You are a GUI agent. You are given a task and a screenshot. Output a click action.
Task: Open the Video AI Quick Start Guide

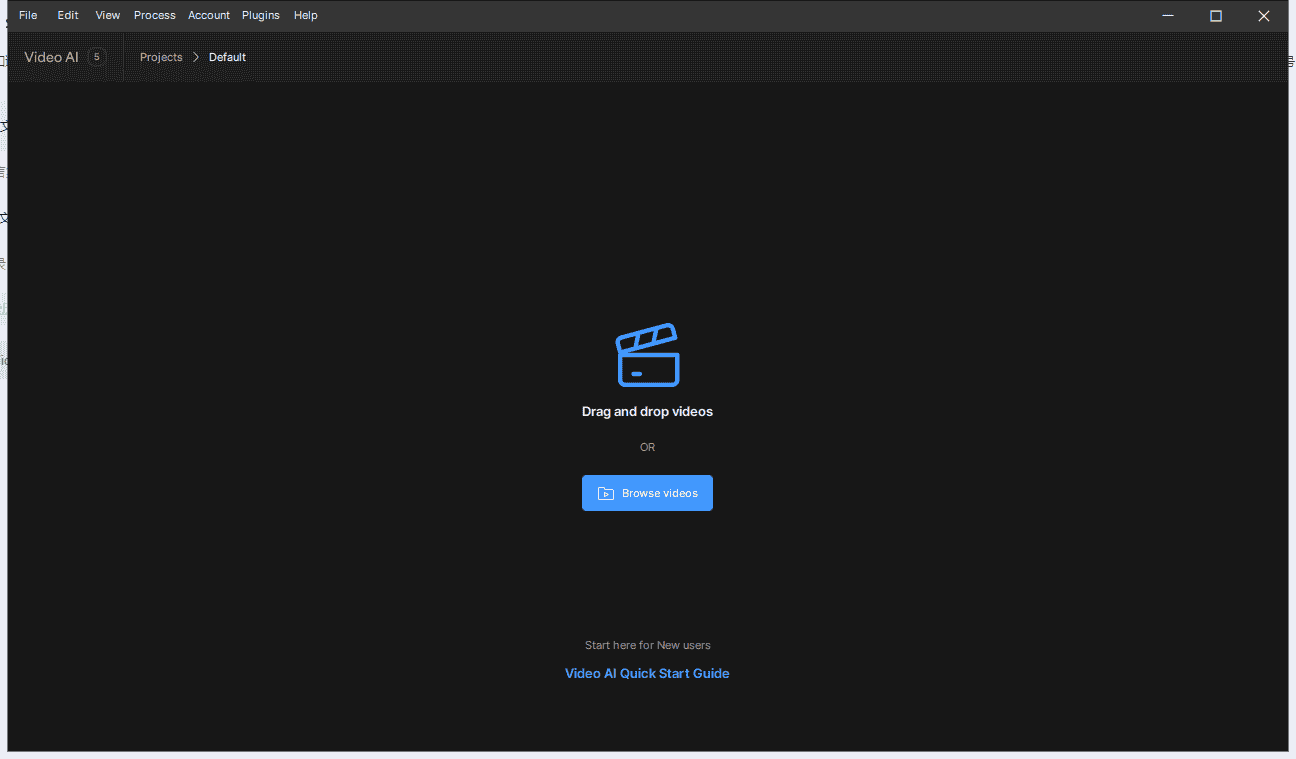point(647,673)
